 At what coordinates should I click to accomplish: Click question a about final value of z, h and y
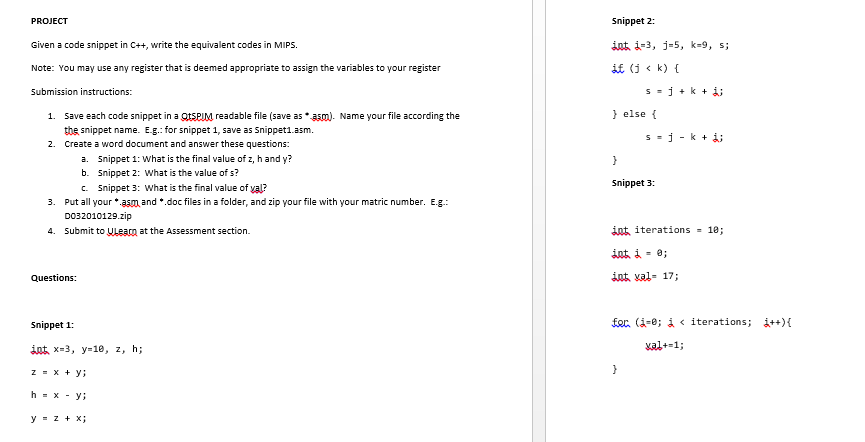[195, 159]
